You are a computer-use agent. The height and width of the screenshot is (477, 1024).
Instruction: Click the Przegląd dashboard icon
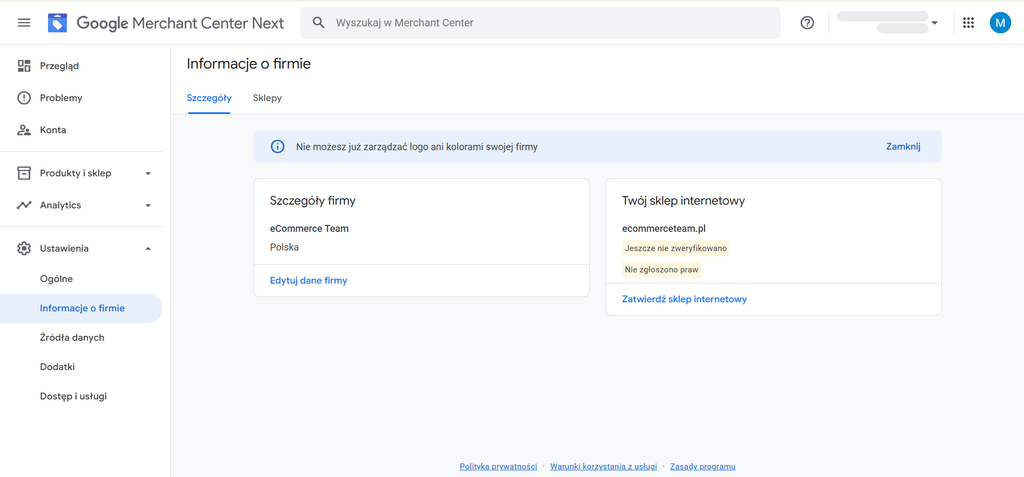pyautogui.click(x=24, y=65)
